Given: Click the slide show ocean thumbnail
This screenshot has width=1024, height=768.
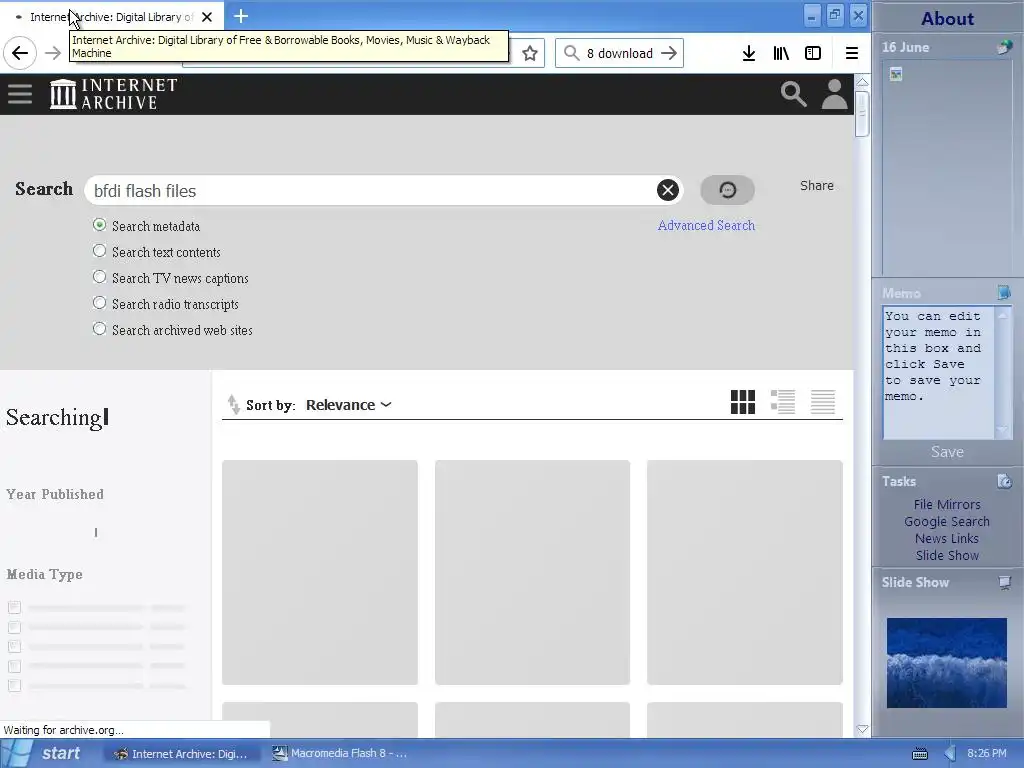Looking at the screenshot, I should (x=946, y=663).
